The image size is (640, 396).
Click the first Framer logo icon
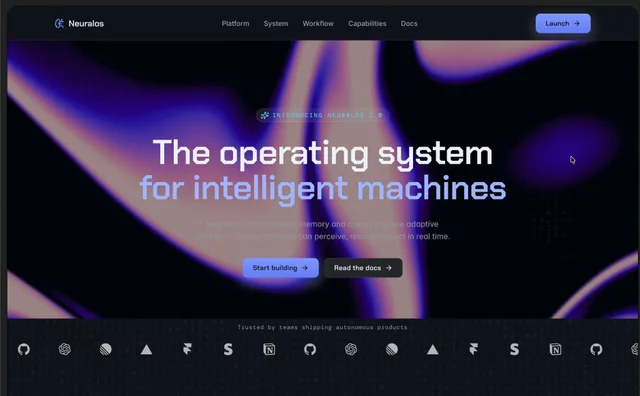pyautogui.click(x=187, y=349)
